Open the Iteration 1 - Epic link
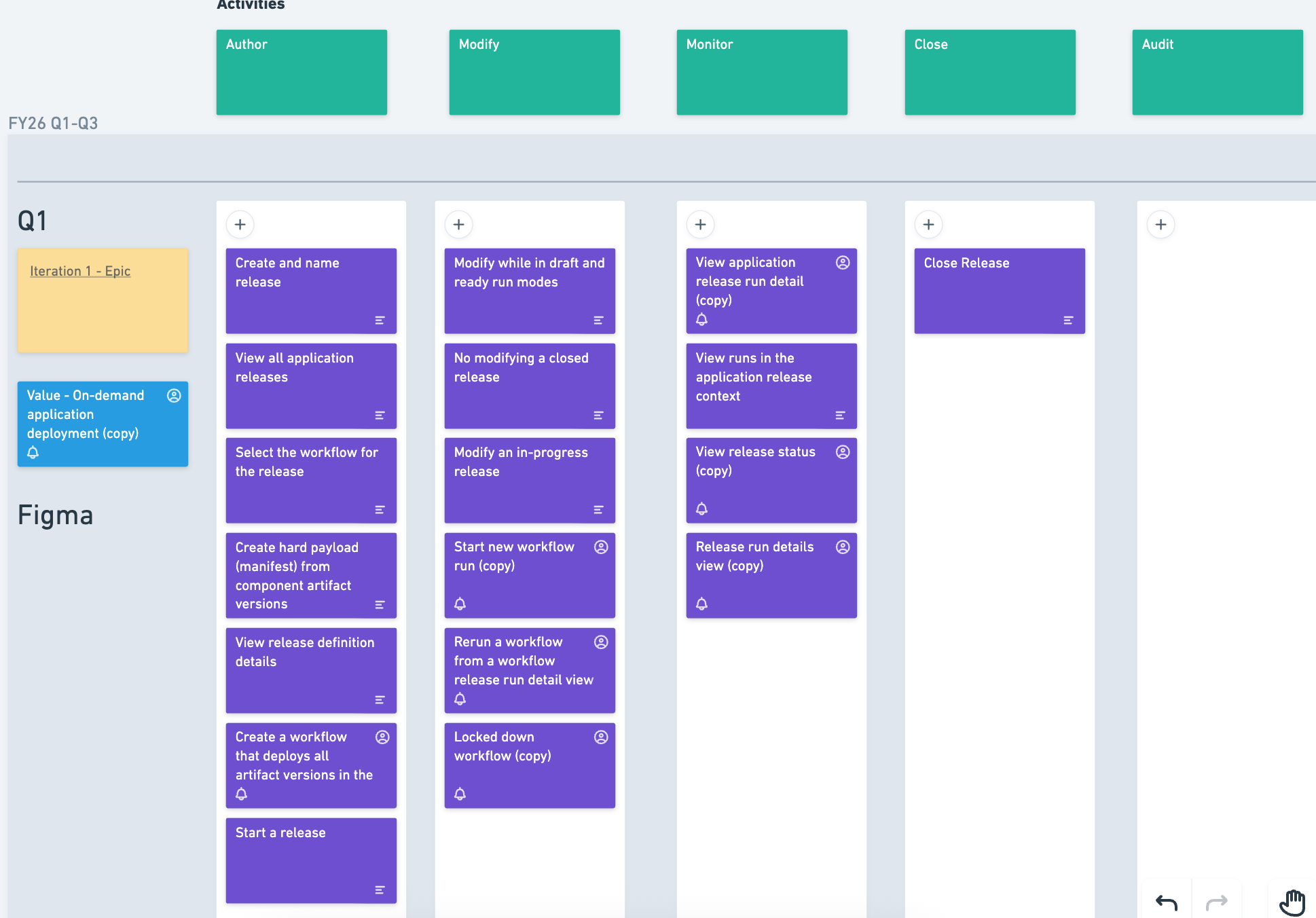 pyautogui.click(x=80, y=271)
